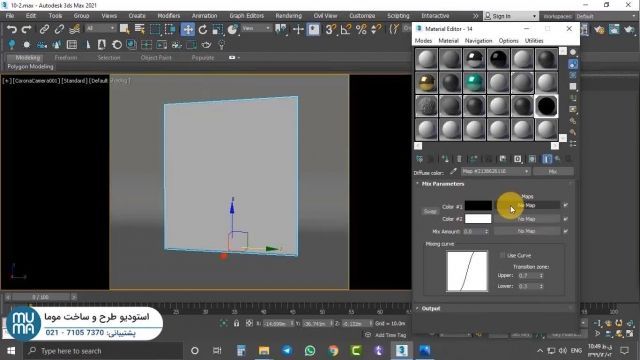
Task: Enable the Use Curve checkbox
Action: point(502,255)
